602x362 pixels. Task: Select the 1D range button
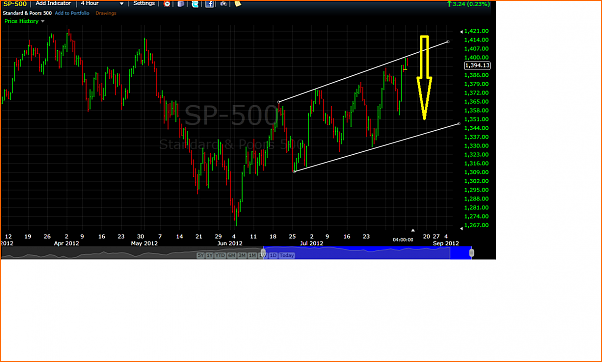[x=273, y=255]
